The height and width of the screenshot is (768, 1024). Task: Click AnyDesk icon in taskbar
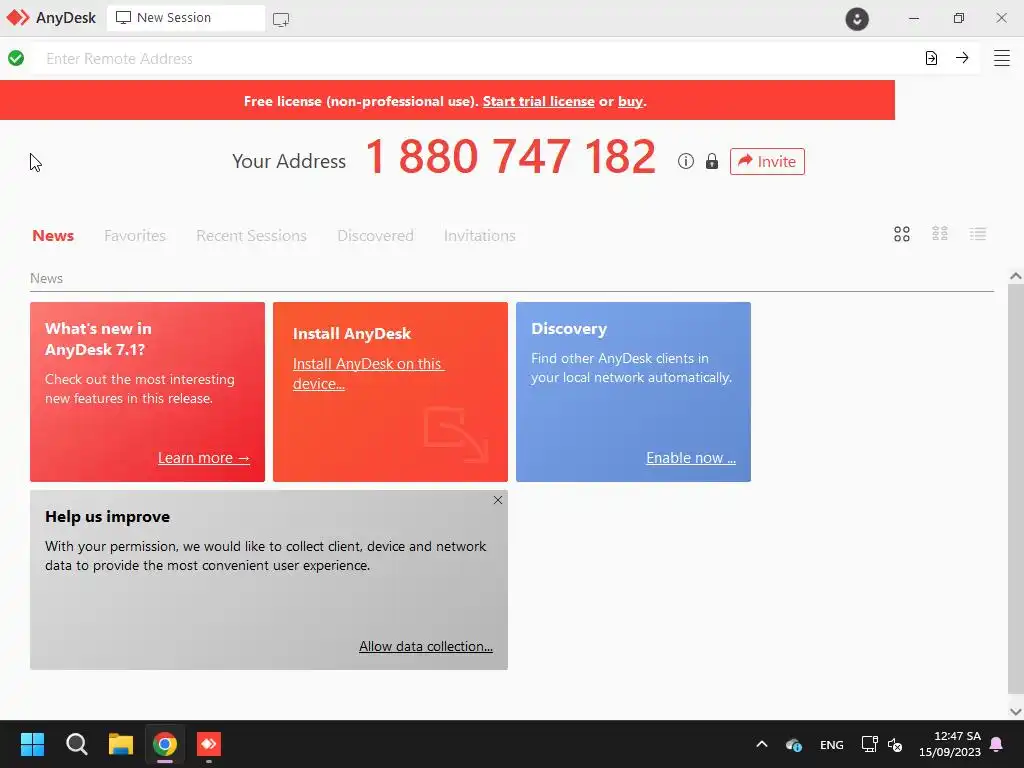(209, 744)
